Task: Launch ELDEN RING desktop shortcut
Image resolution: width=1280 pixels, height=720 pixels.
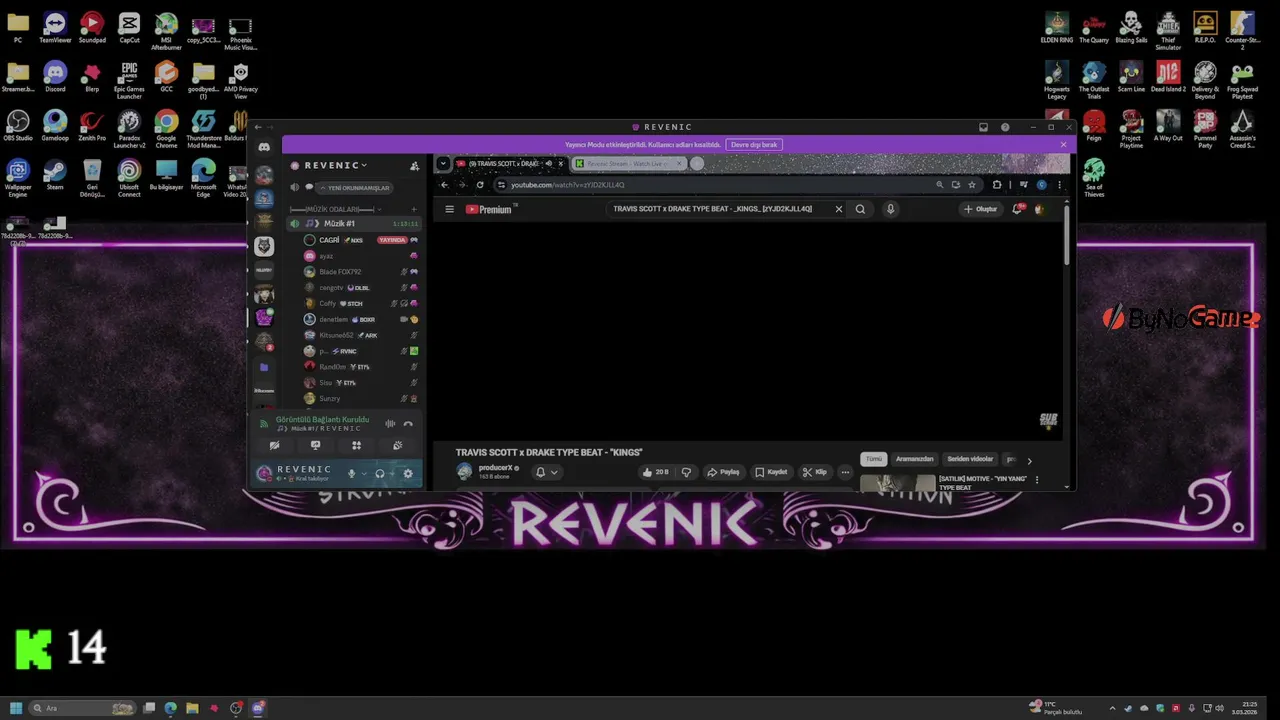Action: point(1057,28)
